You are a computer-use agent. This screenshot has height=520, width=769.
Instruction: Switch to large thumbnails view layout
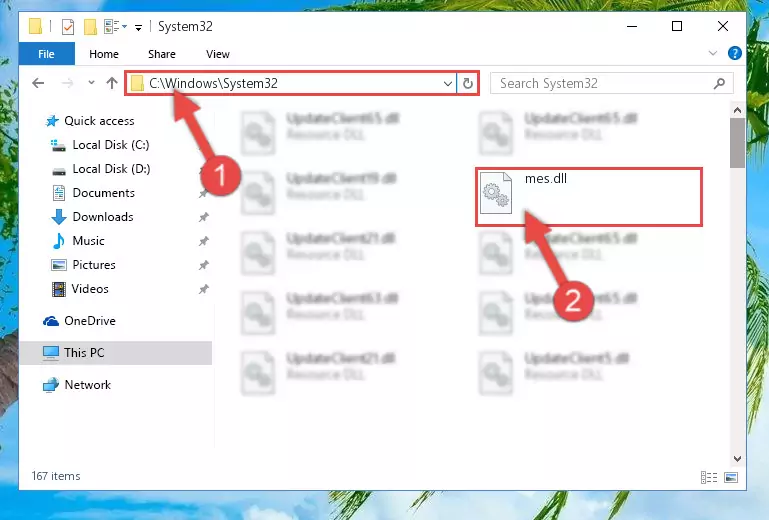point(731,477)
